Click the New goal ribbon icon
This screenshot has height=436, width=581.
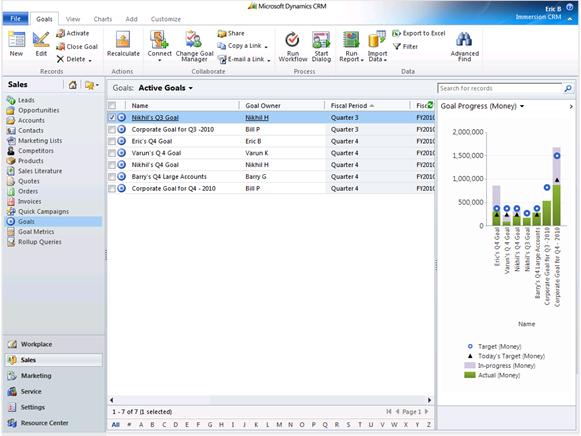(x=16, y=40)
